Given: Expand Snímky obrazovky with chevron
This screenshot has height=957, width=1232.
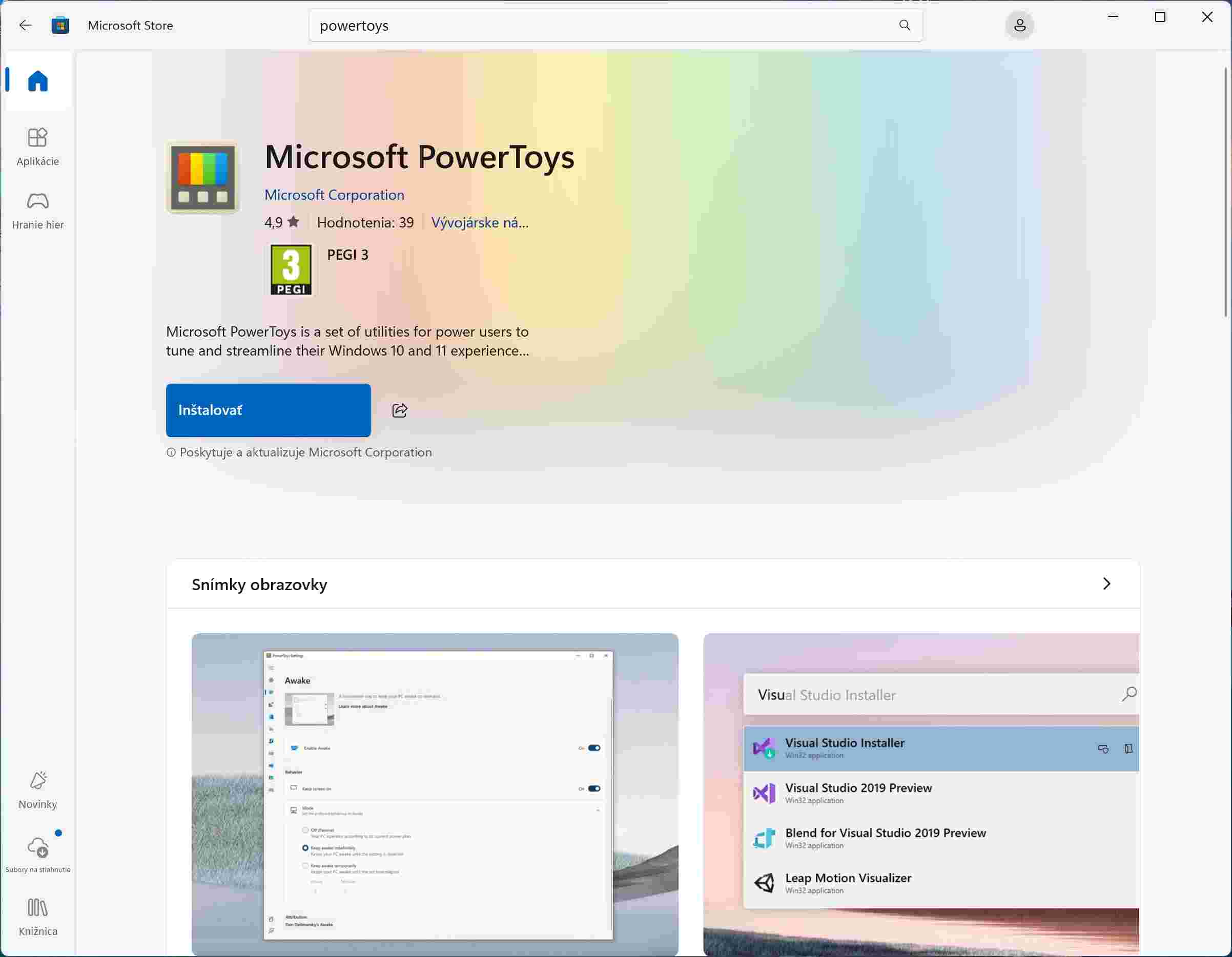Looking at the screenshot, I should (1106, 584).
